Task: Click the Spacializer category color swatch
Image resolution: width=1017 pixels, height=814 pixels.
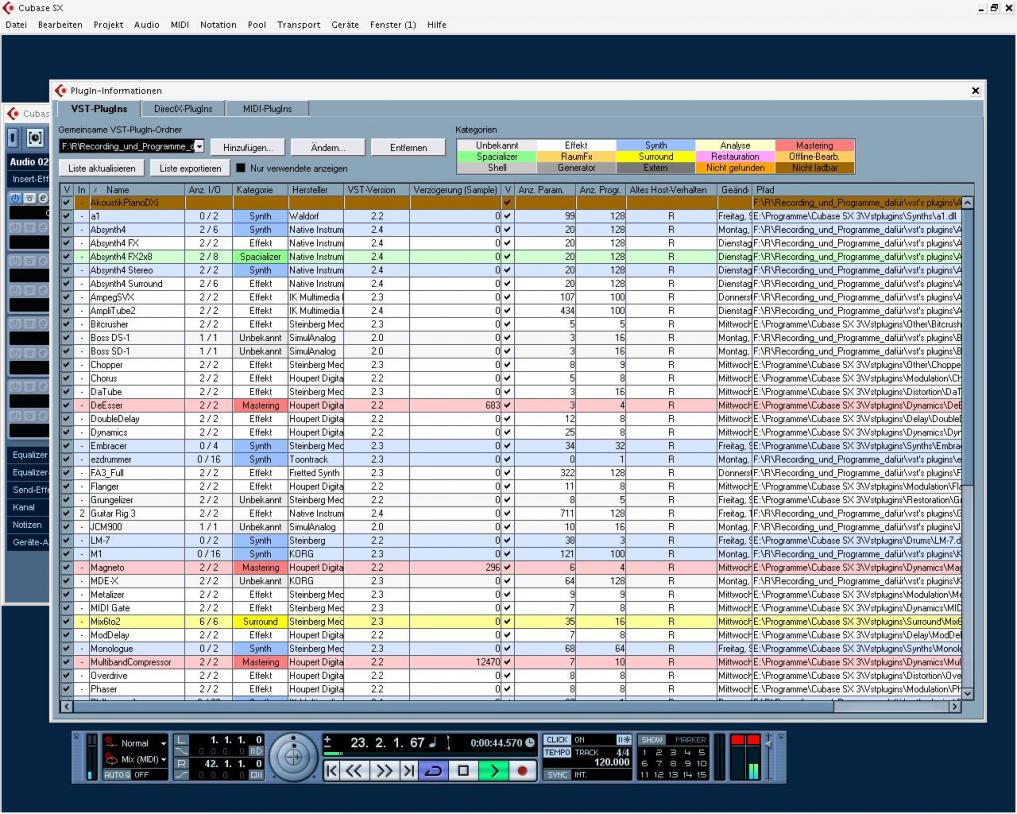Action: 497,156
